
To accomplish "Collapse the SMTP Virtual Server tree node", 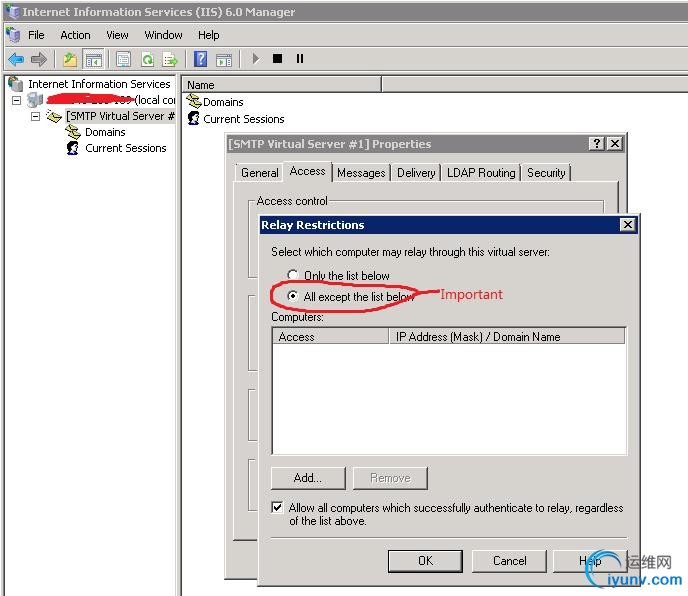I will [36, 116].
